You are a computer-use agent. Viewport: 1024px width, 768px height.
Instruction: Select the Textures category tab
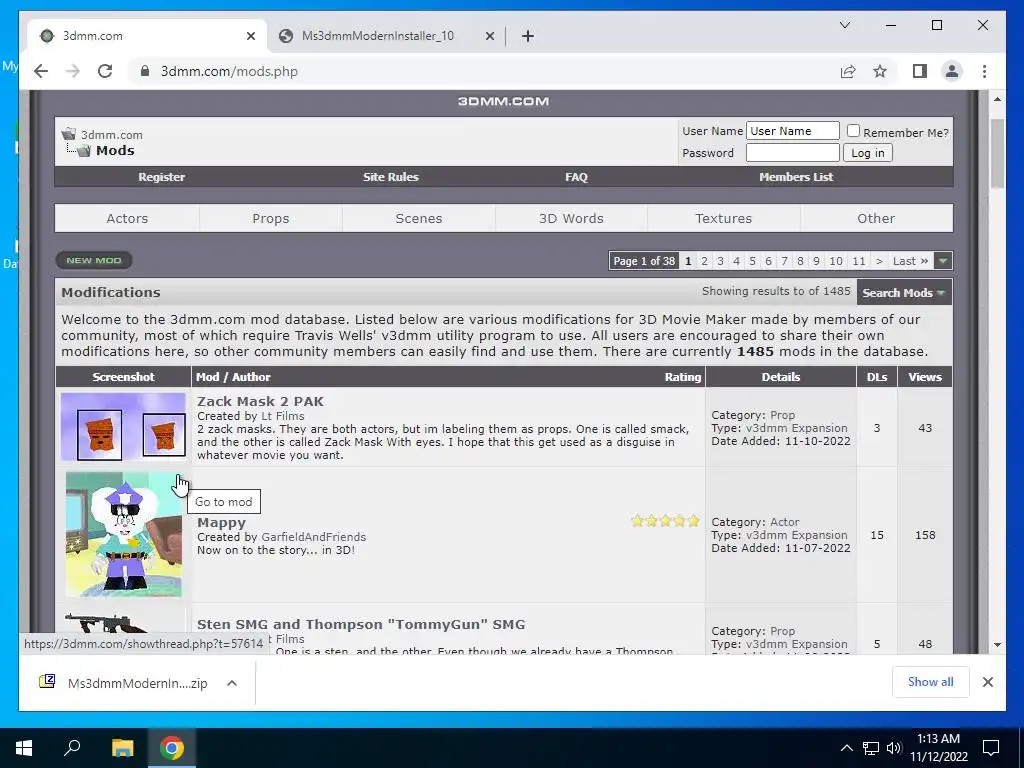(724, 219)
